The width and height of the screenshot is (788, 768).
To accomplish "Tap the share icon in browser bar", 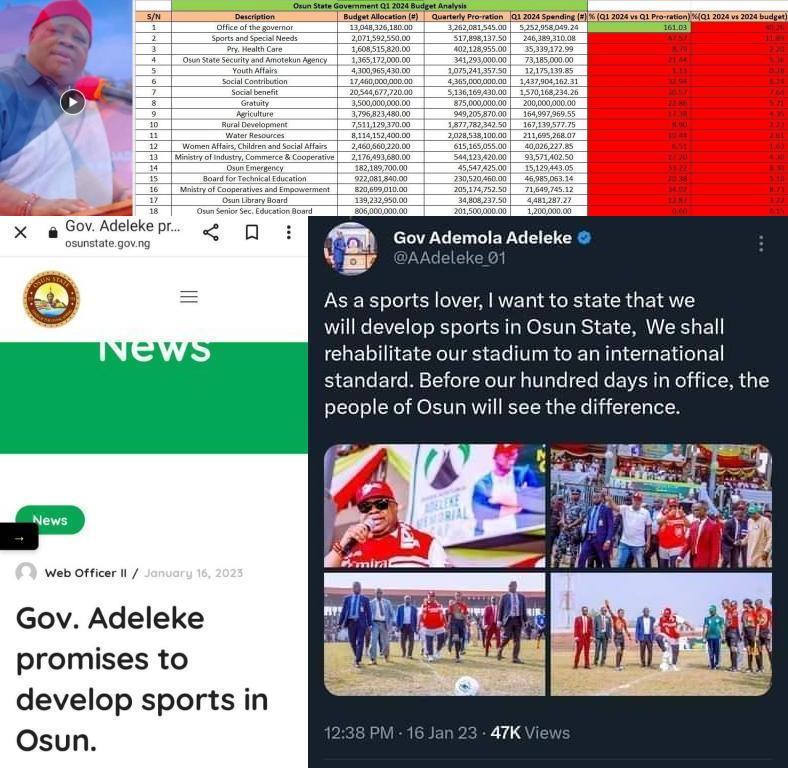I will pyautogui.click(x=211, y=232).
